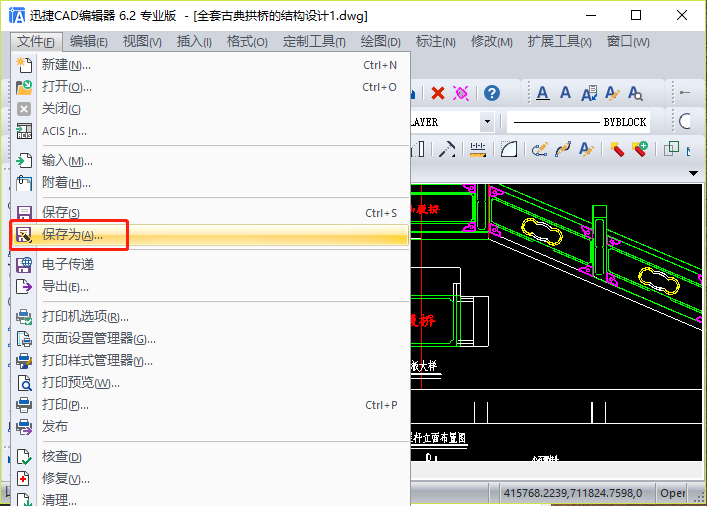Click the coordinates readout in status bar
Image resolution: width=707 pixels, height=506 pixels.
click(573, 493)
